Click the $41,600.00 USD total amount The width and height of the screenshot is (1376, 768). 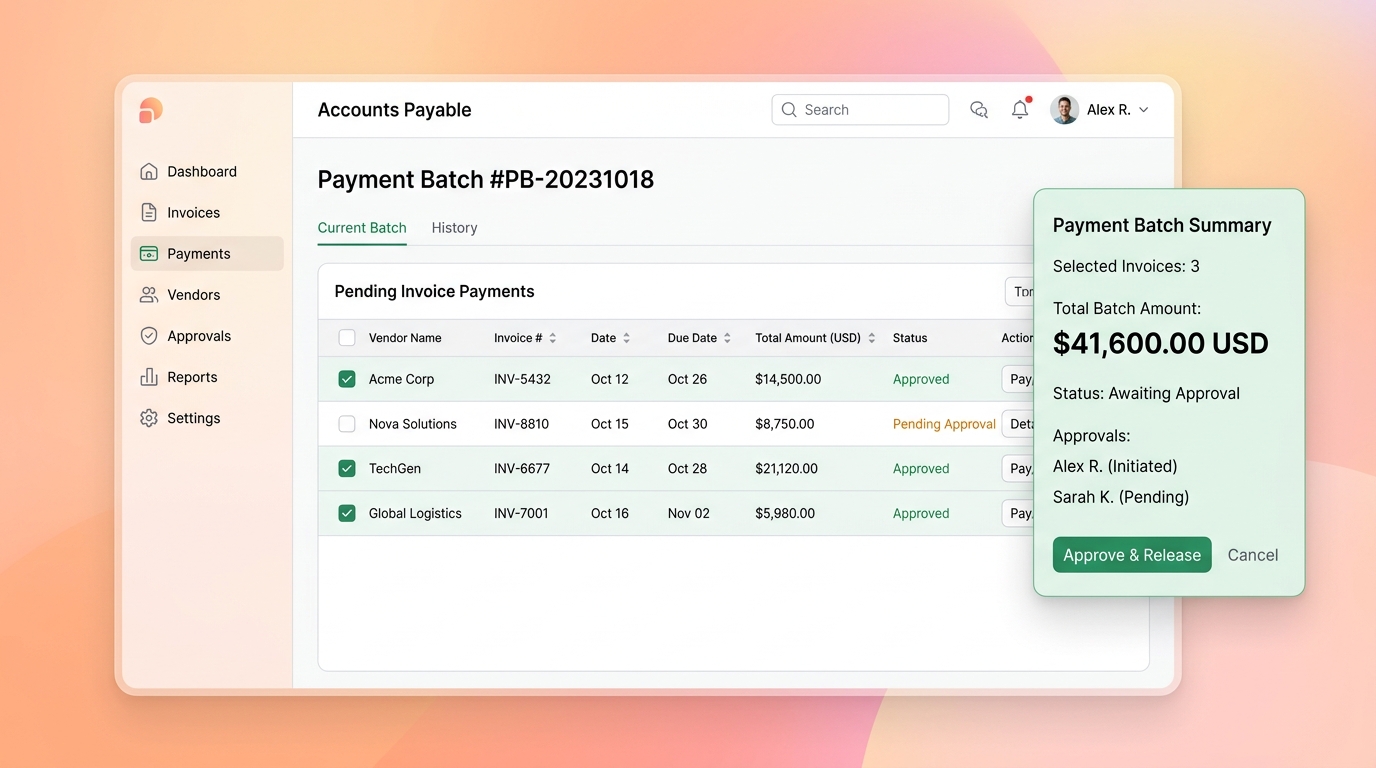pos(1161,343)
